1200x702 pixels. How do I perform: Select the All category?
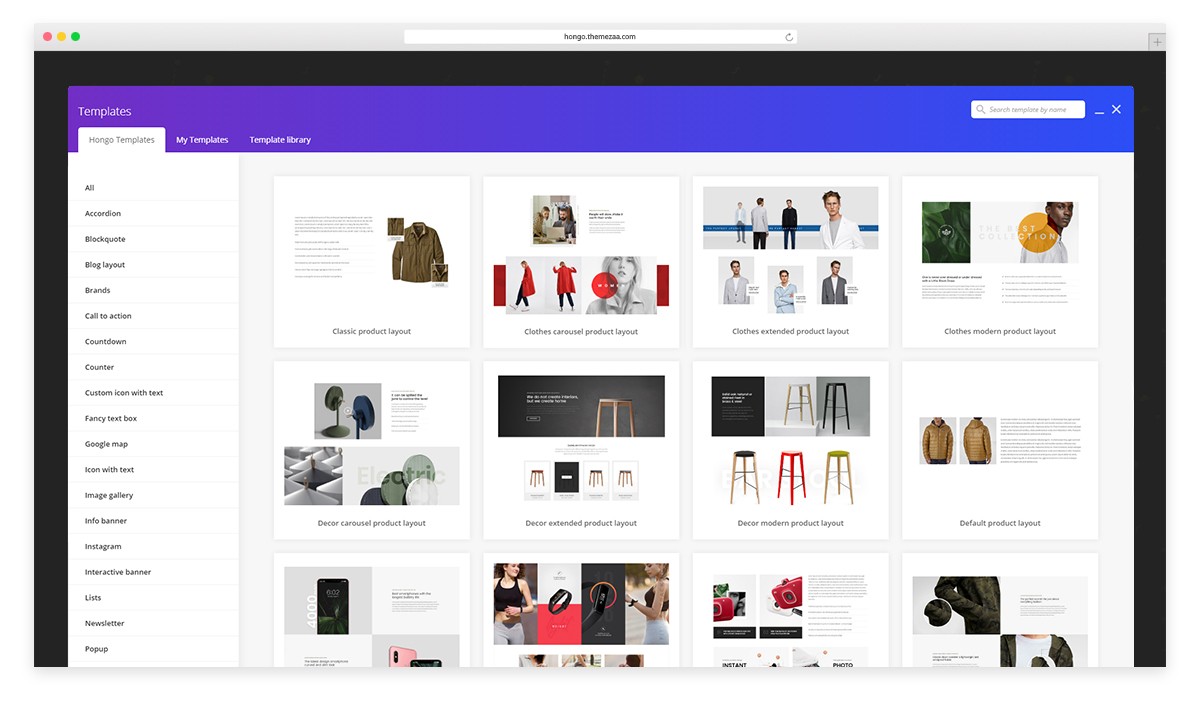coord(153,188)
